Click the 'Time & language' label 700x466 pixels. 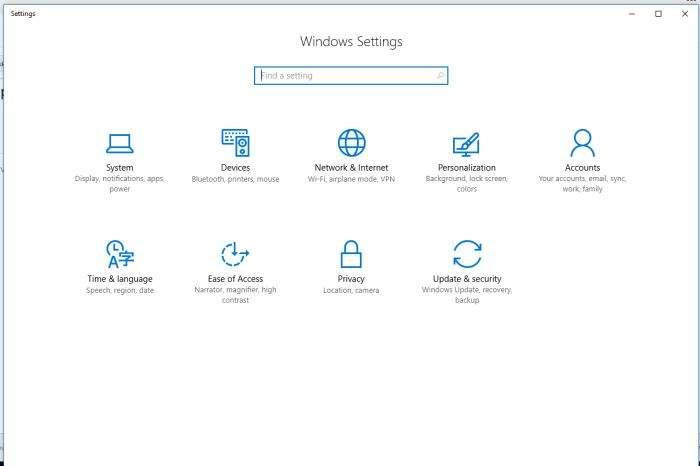coord(120,279)
